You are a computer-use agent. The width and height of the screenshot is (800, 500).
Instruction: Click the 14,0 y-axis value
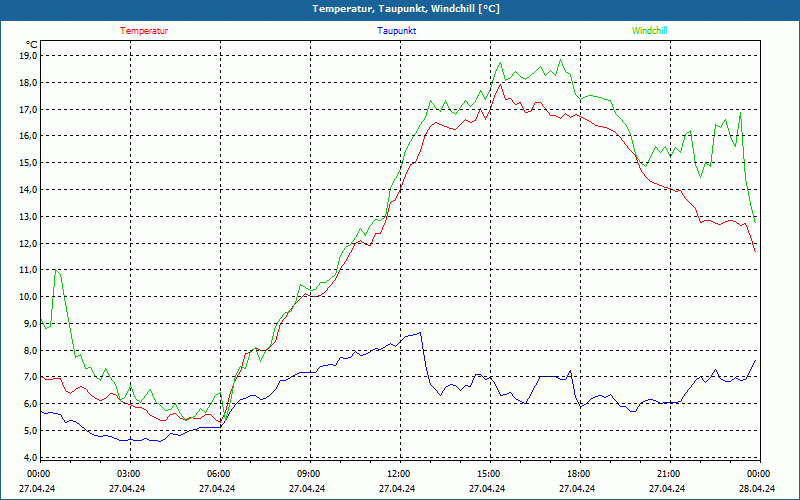pos(29,189)
